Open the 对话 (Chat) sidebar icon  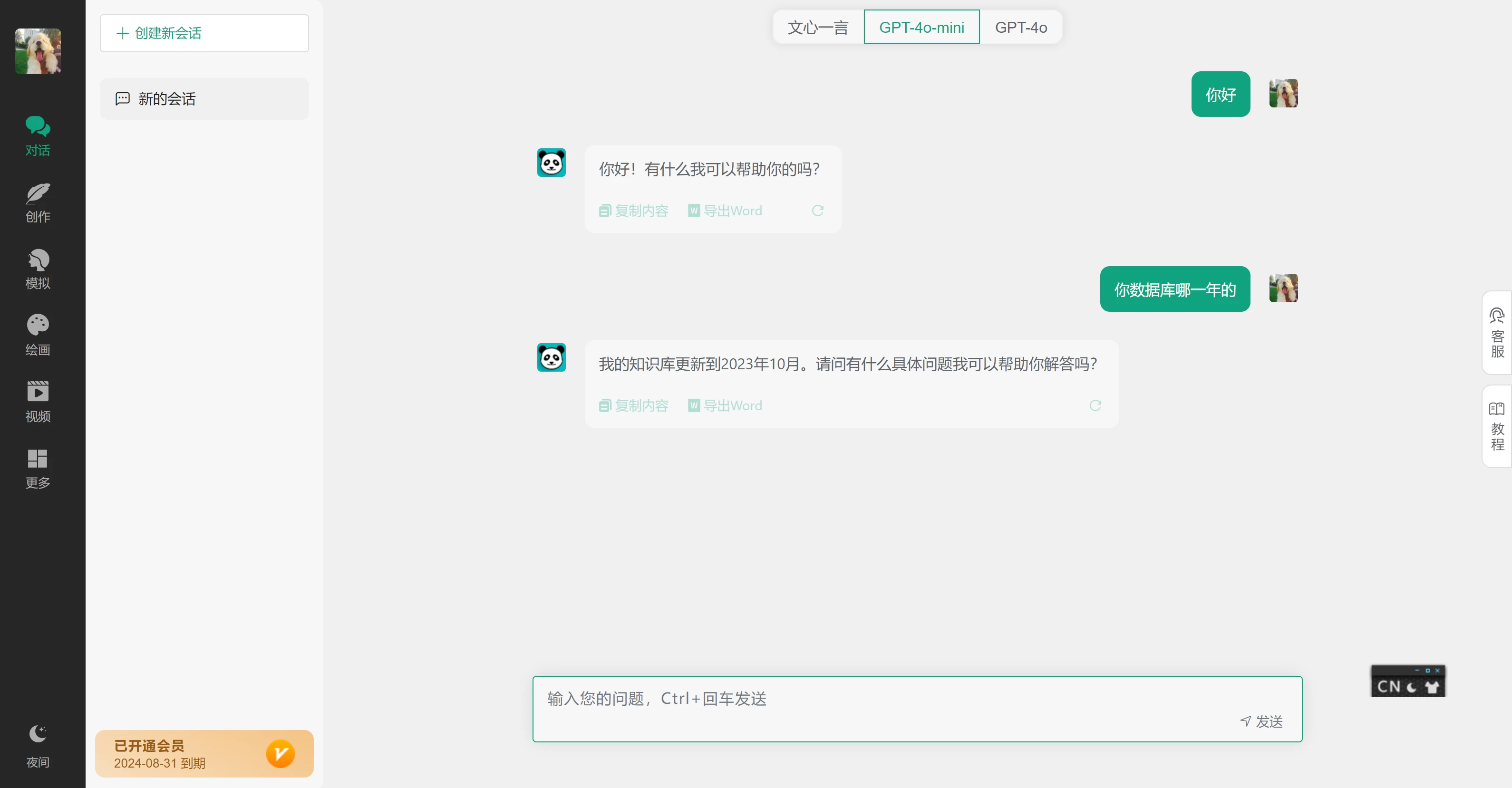(x=38, y=136)
